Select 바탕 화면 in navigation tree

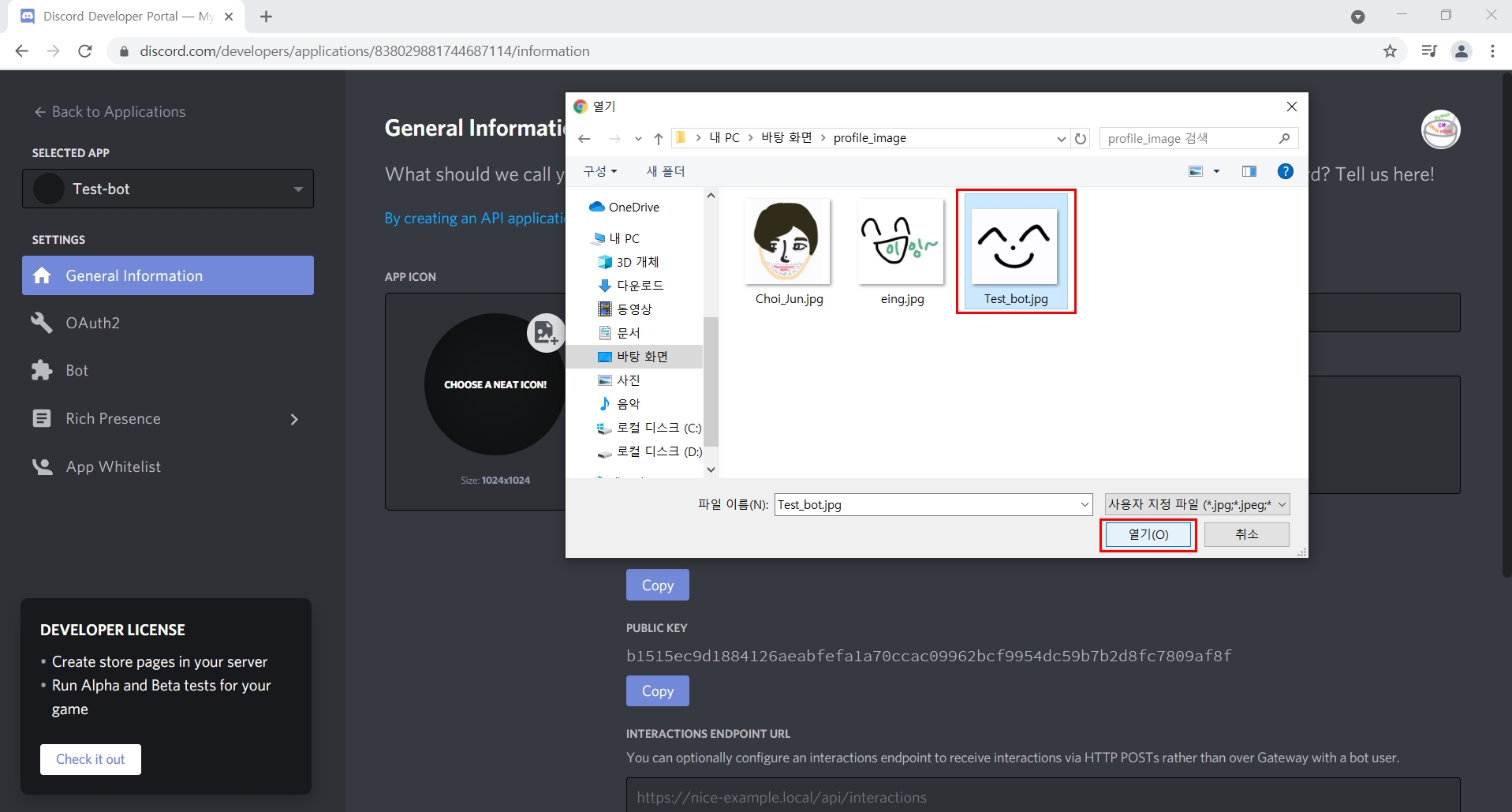point(633,357)
